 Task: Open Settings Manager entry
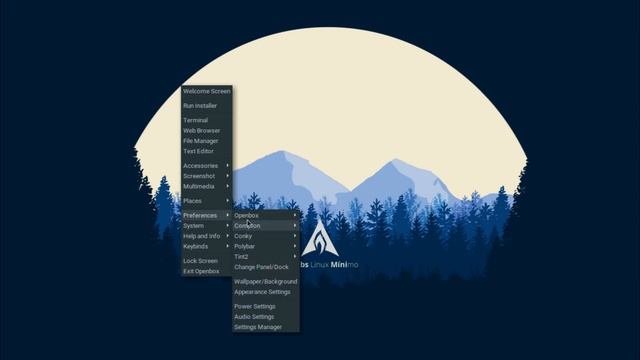tap(266, 327)
